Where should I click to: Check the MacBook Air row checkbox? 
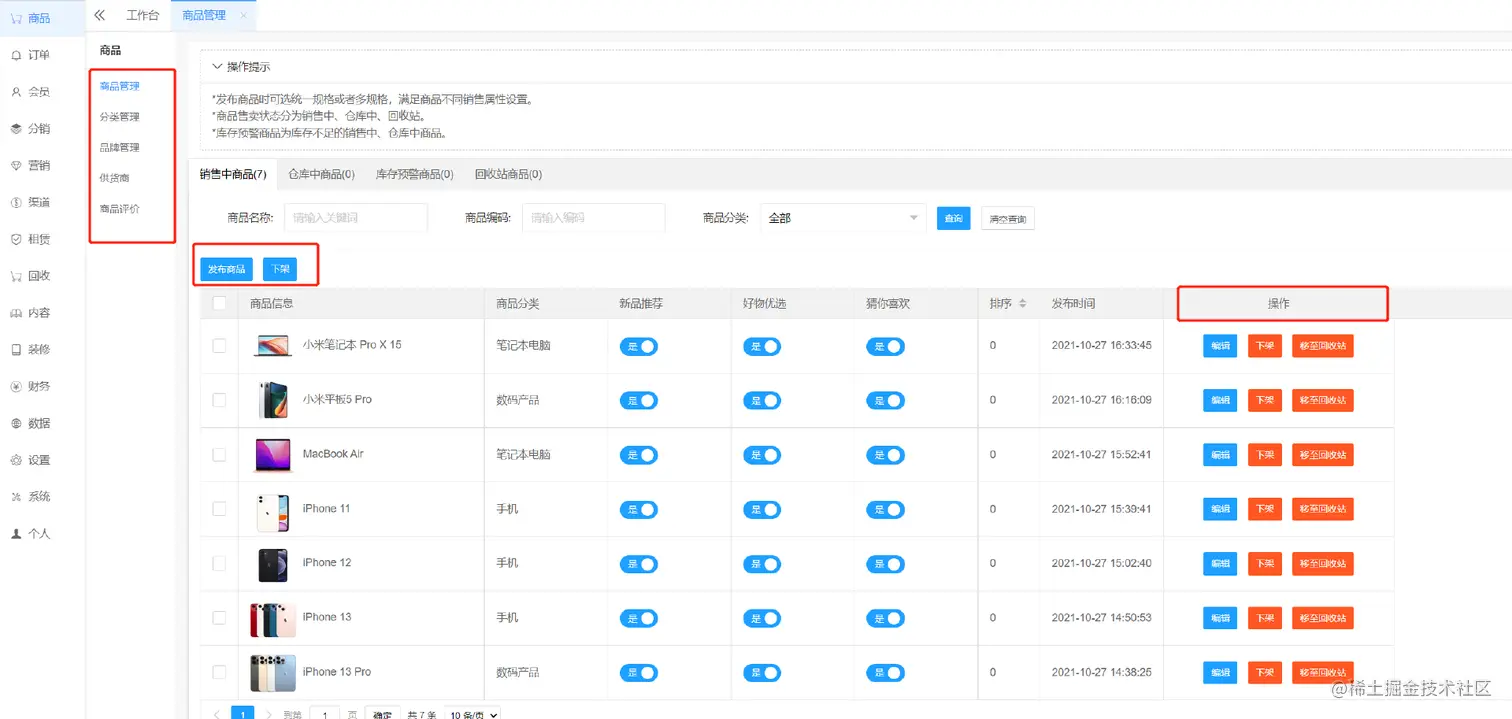pyautogui.click(x=219, y=454)
